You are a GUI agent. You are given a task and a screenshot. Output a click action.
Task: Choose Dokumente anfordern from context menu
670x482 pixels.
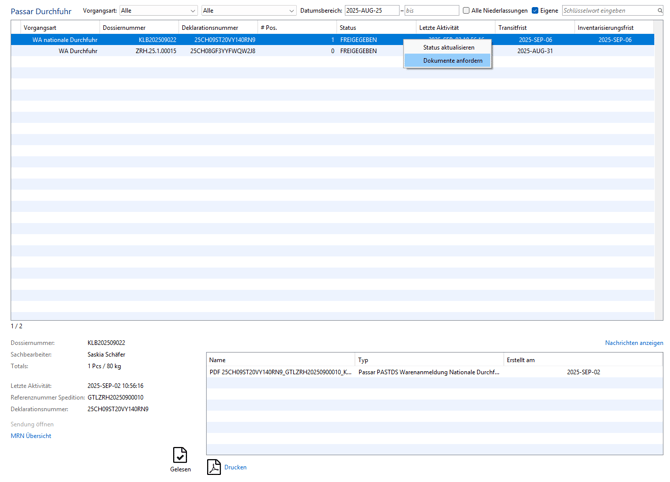[x=448, y=61]
